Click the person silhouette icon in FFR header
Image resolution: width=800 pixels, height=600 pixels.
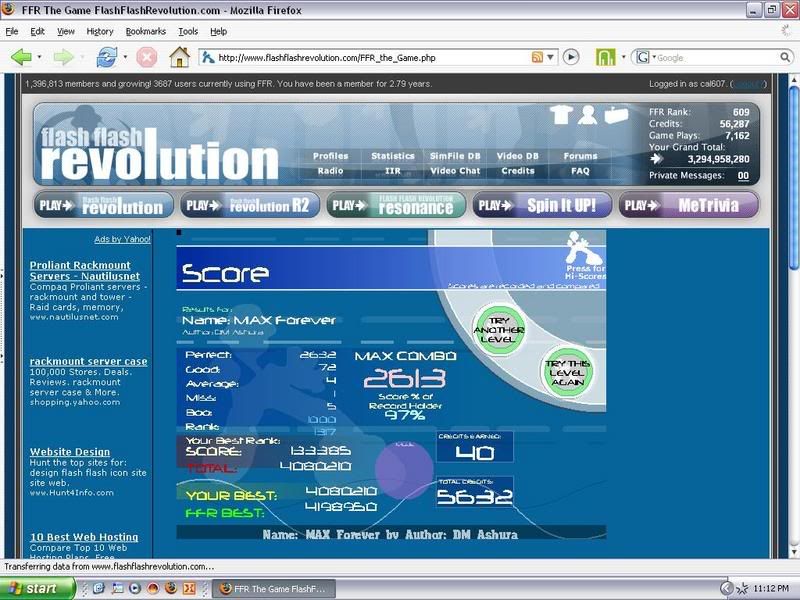coord(587,114)
